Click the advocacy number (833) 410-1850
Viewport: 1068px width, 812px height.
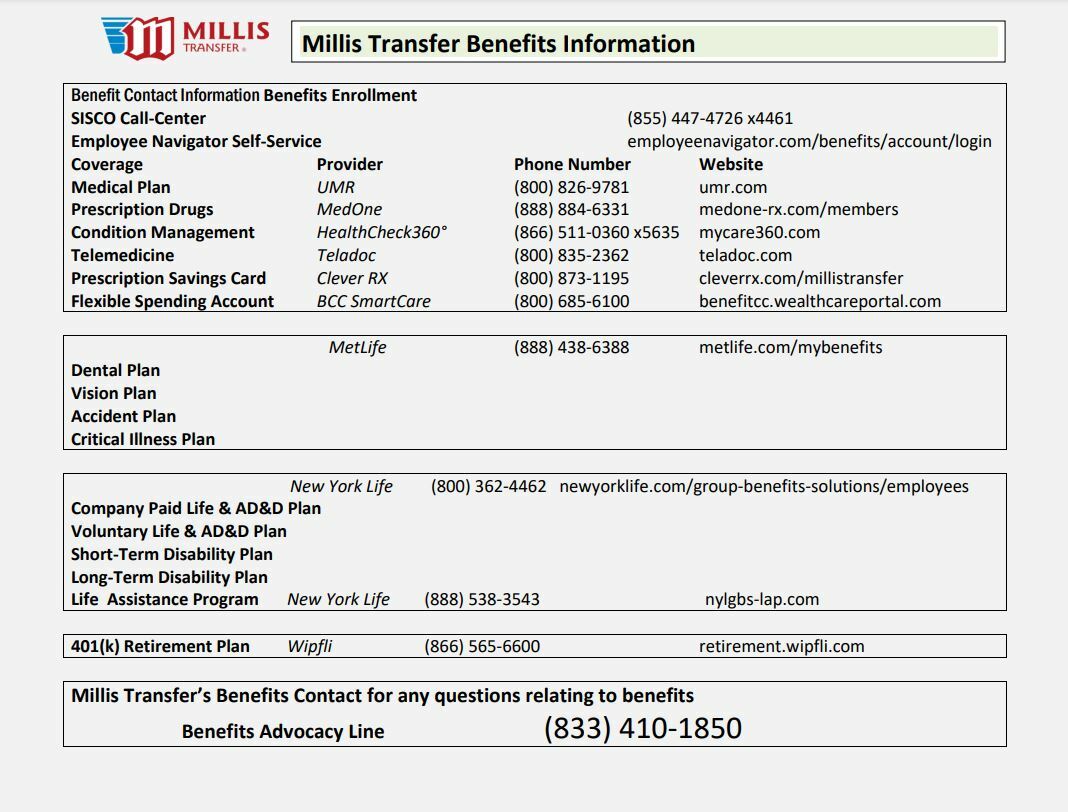pyautogui.click(x=642, y=728)
